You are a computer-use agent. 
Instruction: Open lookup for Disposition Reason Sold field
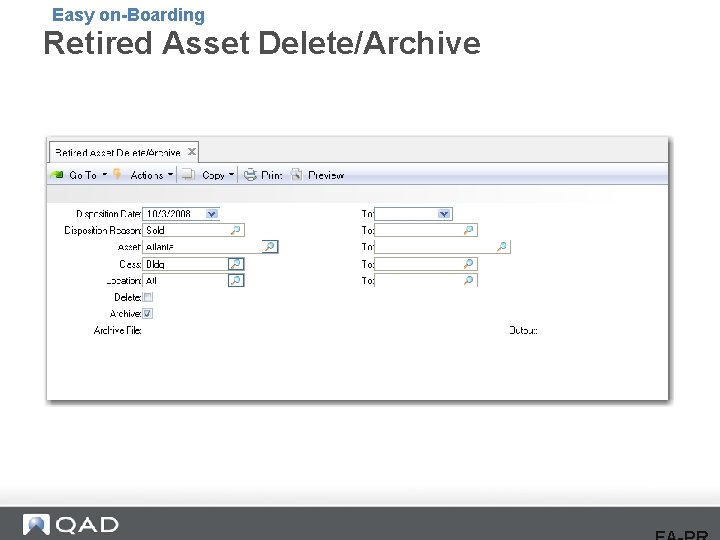tap(236, 230)
